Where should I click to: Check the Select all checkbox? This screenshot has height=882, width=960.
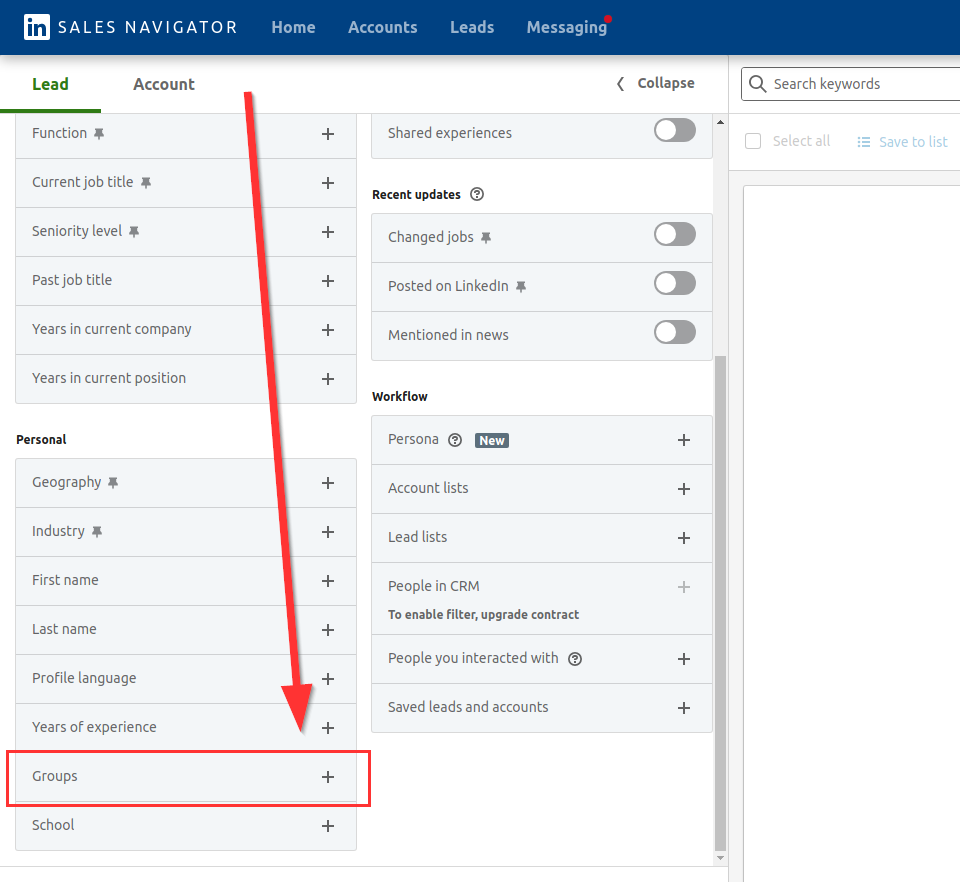(753, 141)
